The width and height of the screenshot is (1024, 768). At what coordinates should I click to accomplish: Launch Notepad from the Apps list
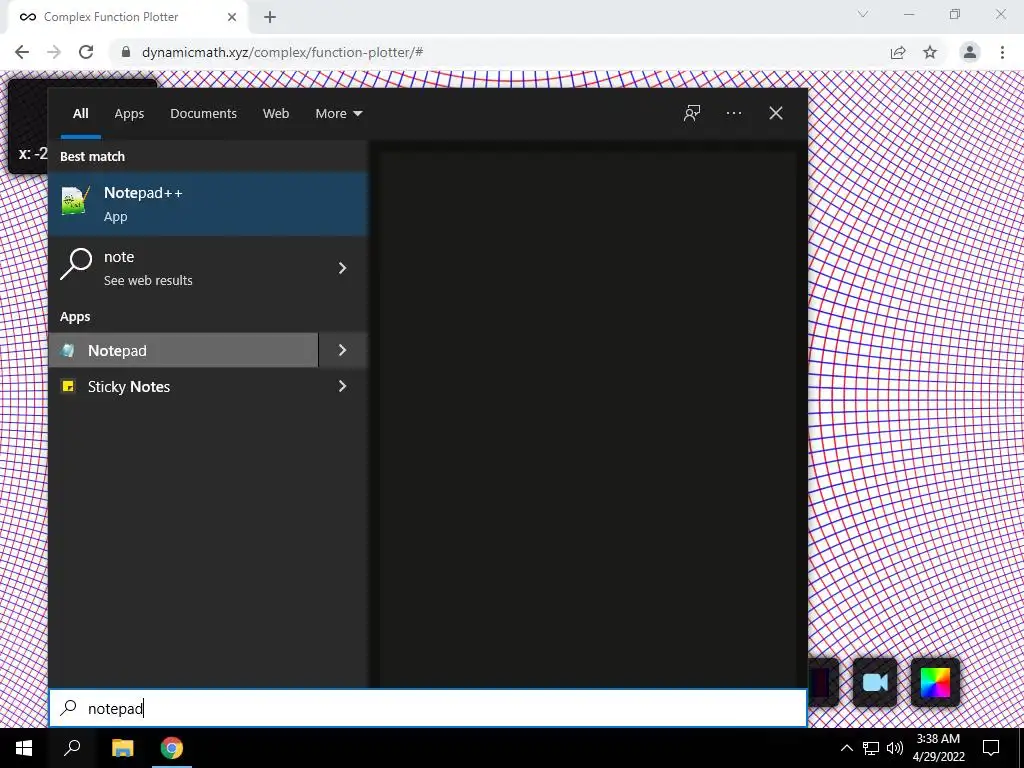tap(184, 350)
